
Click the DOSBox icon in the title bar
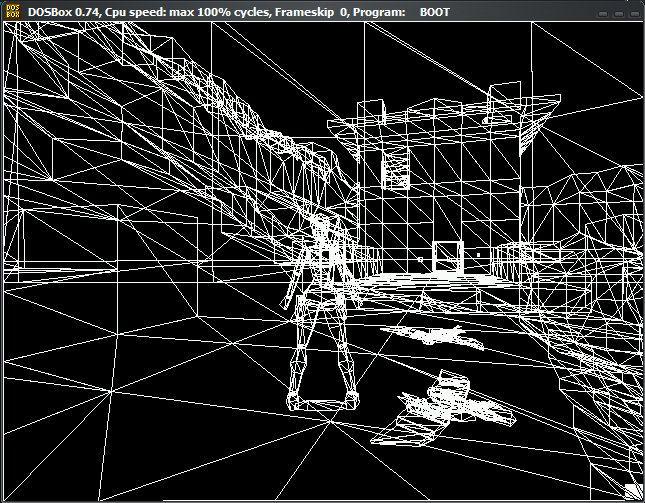13,11
